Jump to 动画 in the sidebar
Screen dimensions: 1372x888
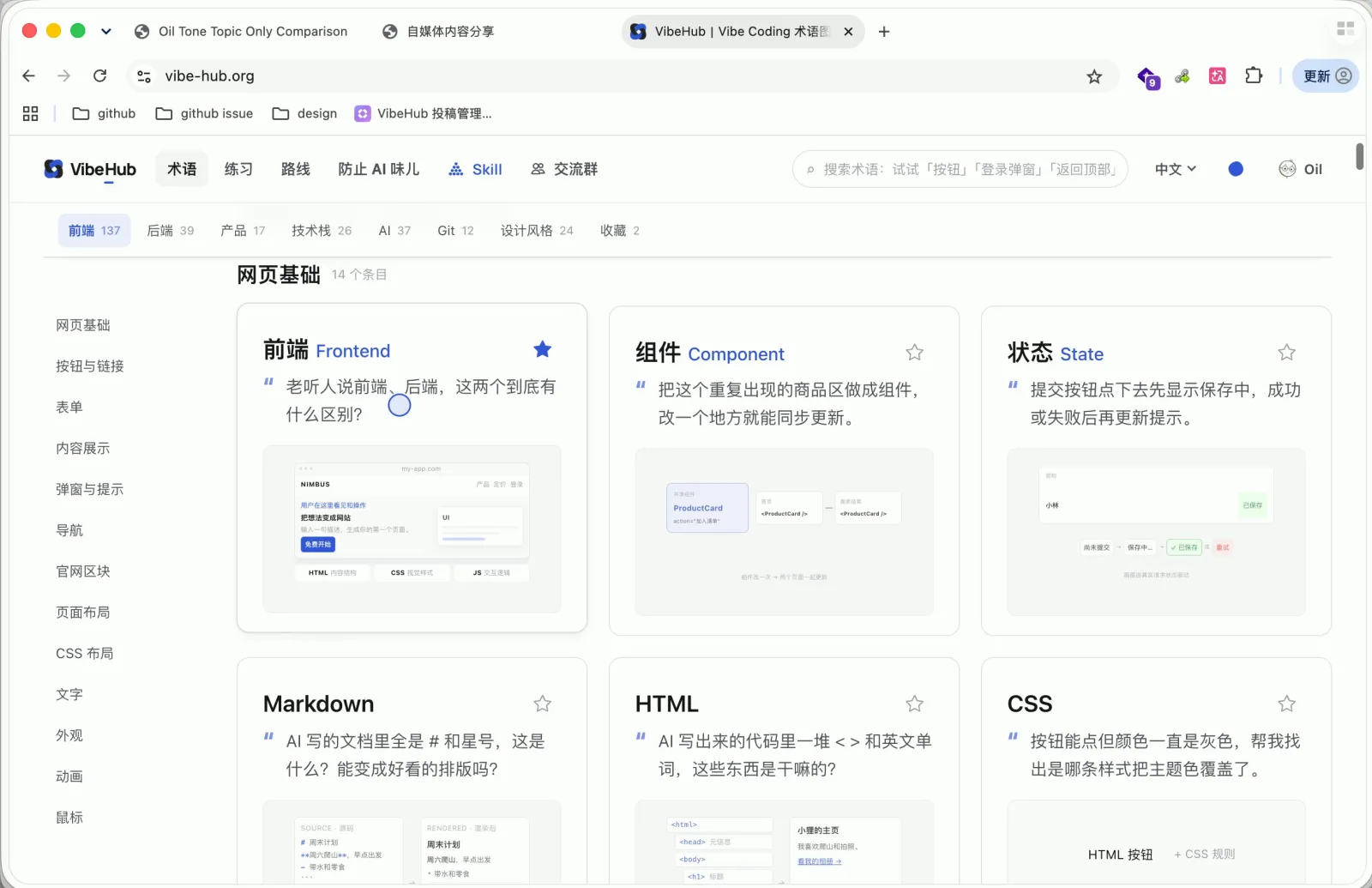click(69, 776)
